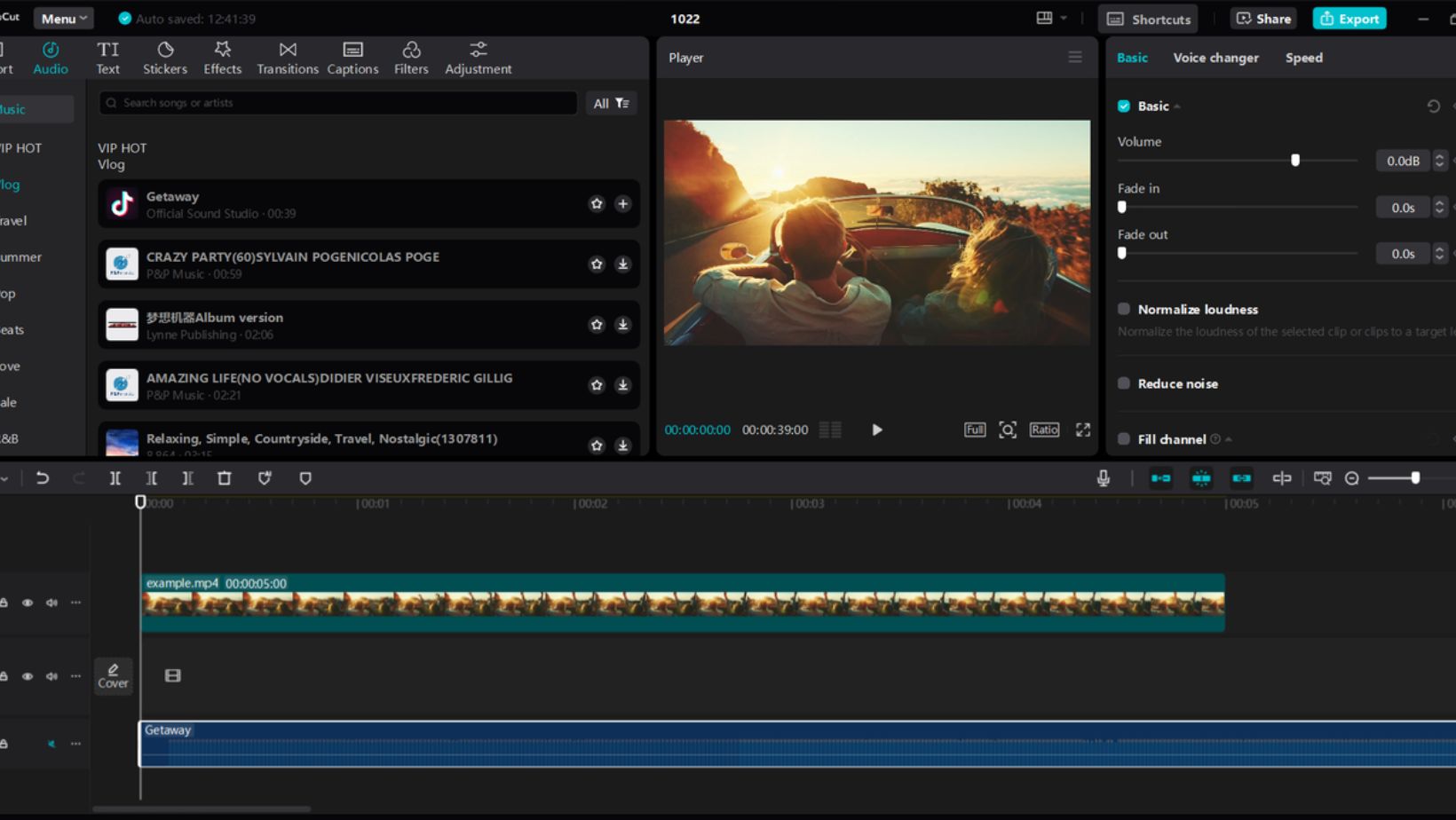Open the Menu dropdown

(x=63, y=19)
